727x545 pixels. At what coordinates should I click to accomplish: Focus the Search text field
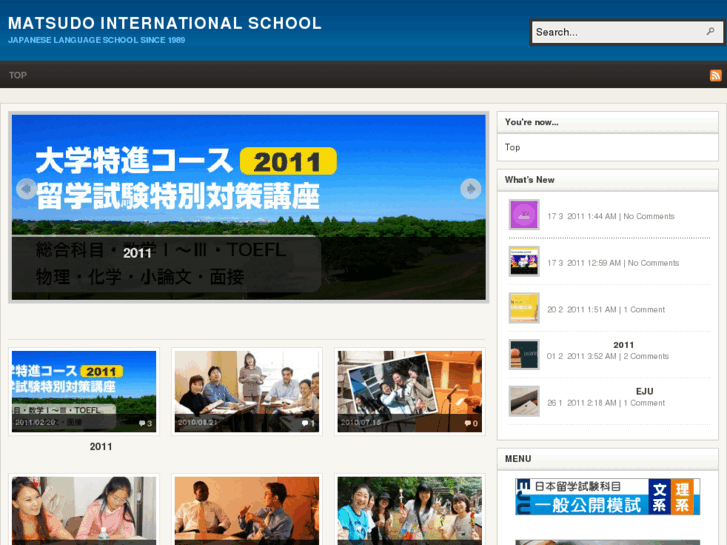(616, 32)
